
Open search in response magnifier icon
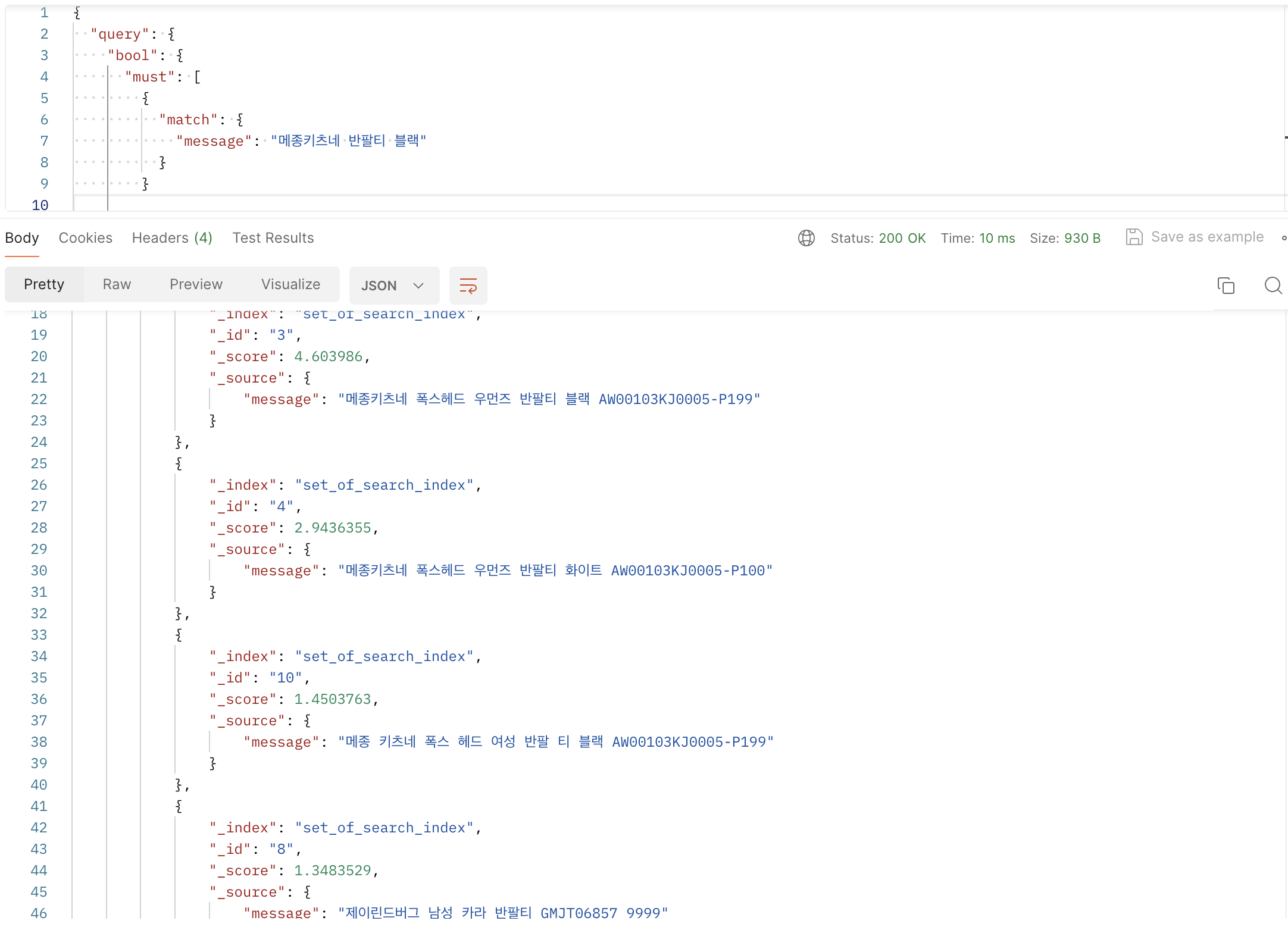(x=1273, y=286)
